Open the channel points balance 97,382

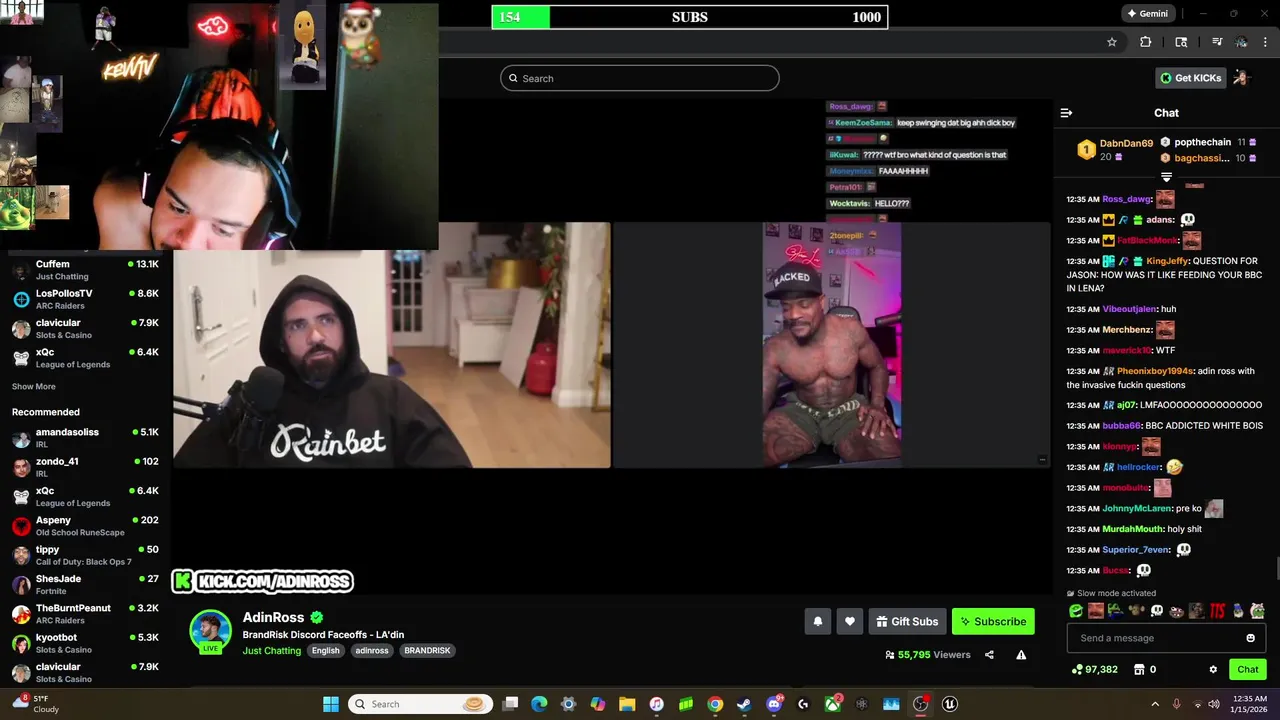[1094, 669]
